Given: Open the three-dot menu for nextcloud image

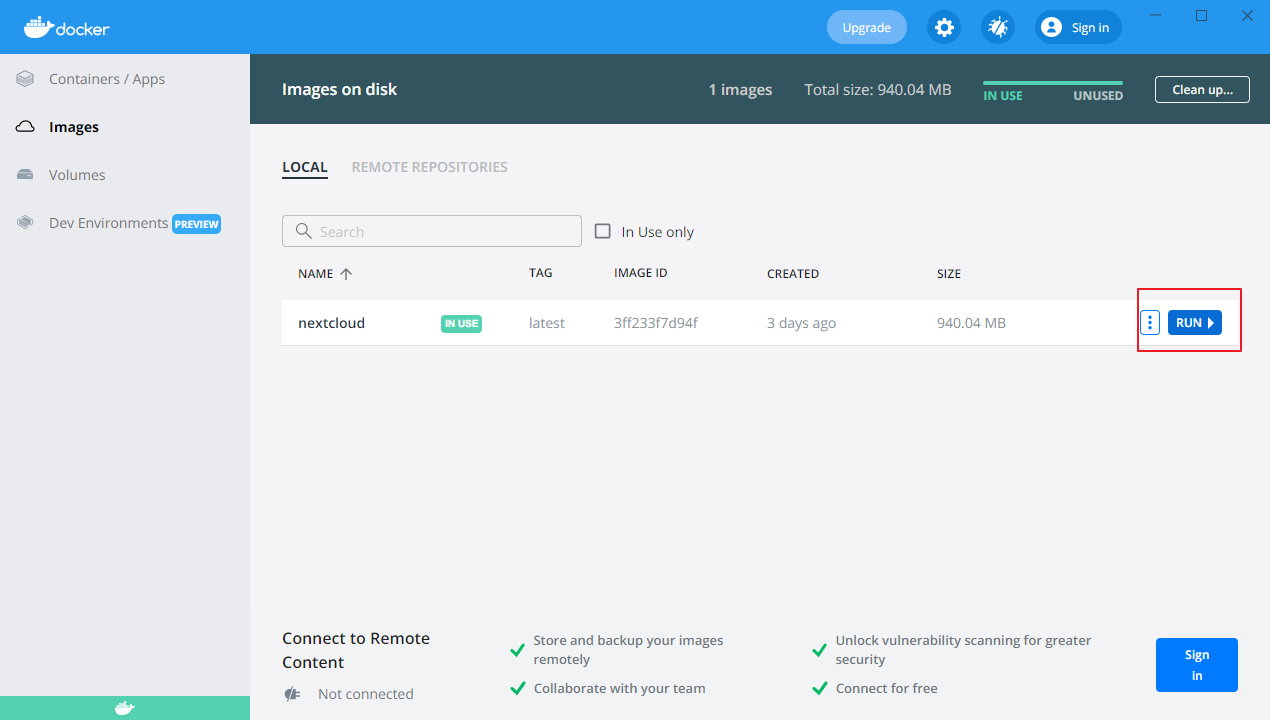Looking at the screenshot, I should click(x=1150, y=322).
